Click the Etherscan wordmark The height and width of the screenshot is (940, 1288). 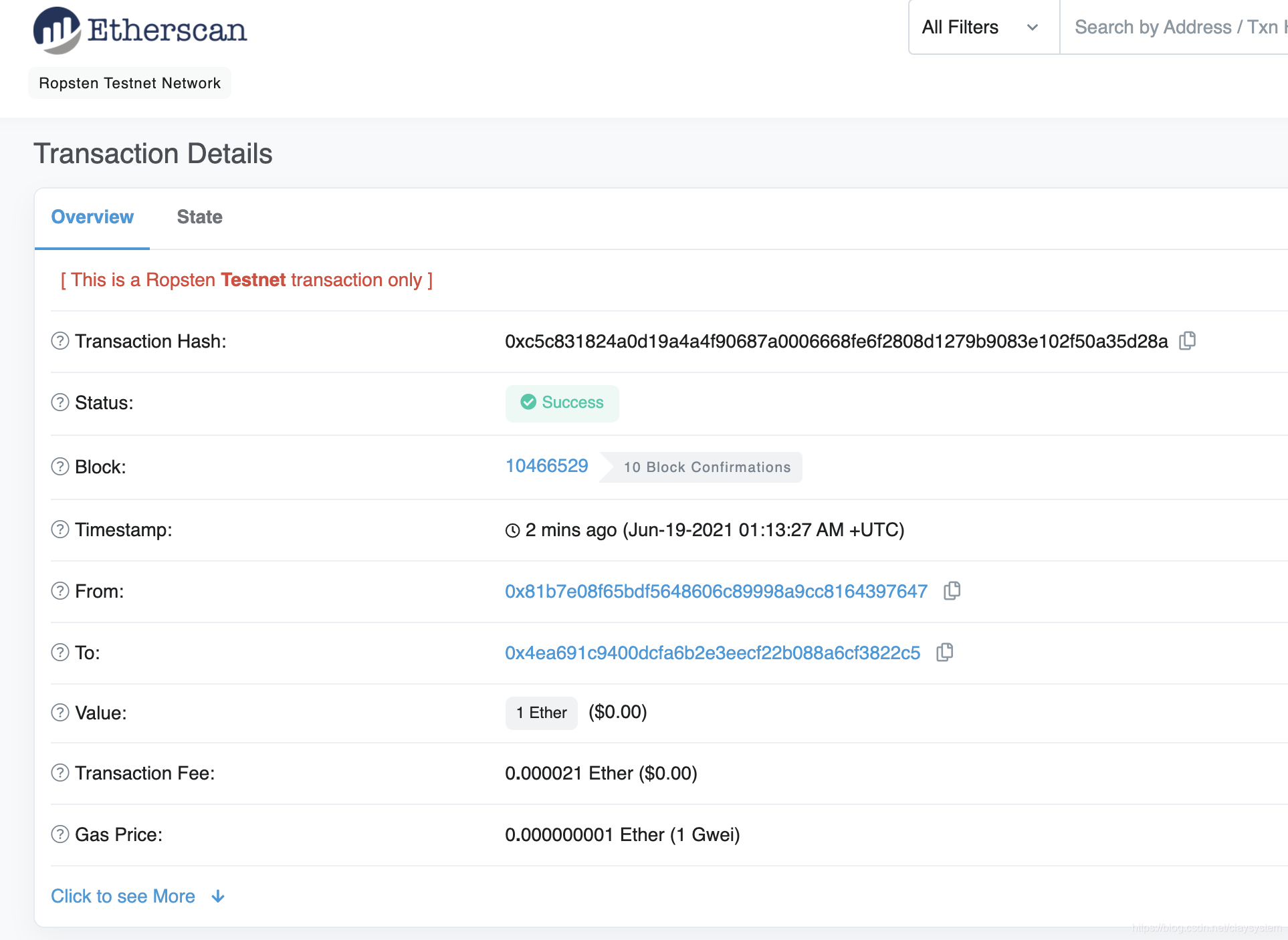(167, 30)
